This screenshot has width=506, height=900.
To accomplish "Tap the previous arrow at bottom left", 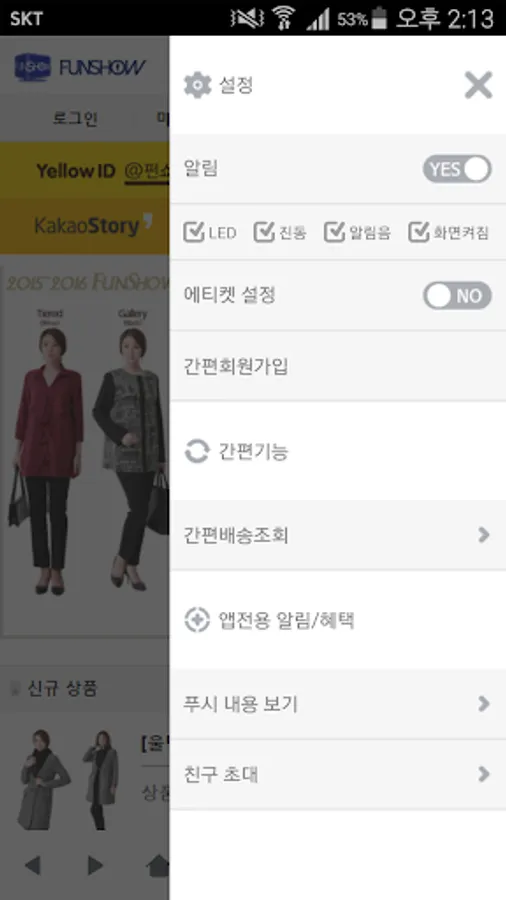I will [33, 865].
